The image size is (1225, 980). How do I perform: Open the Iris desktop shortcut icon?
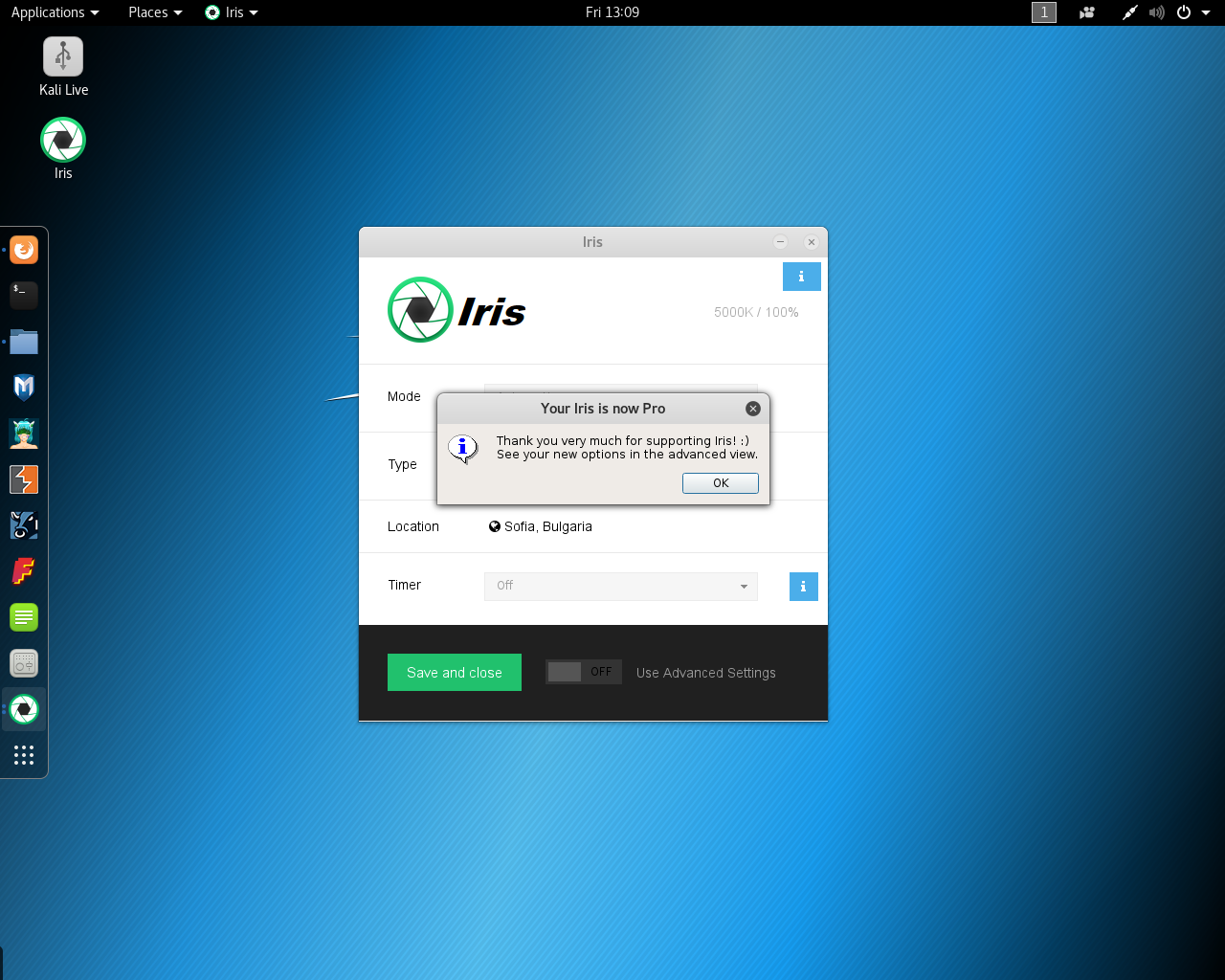click(x=63, y=148)
